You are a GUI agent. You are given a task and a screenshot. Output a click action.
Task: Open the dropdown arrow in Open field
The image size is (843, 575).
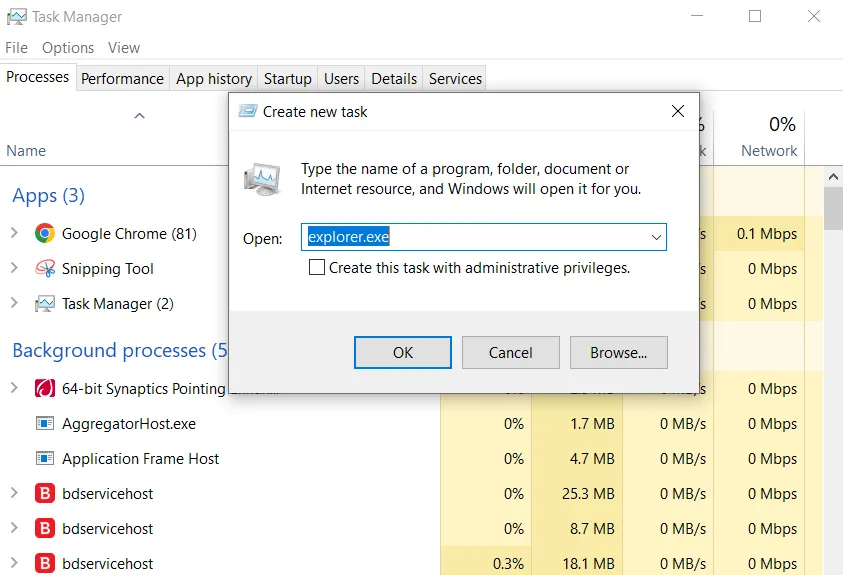tap(656, 237)
